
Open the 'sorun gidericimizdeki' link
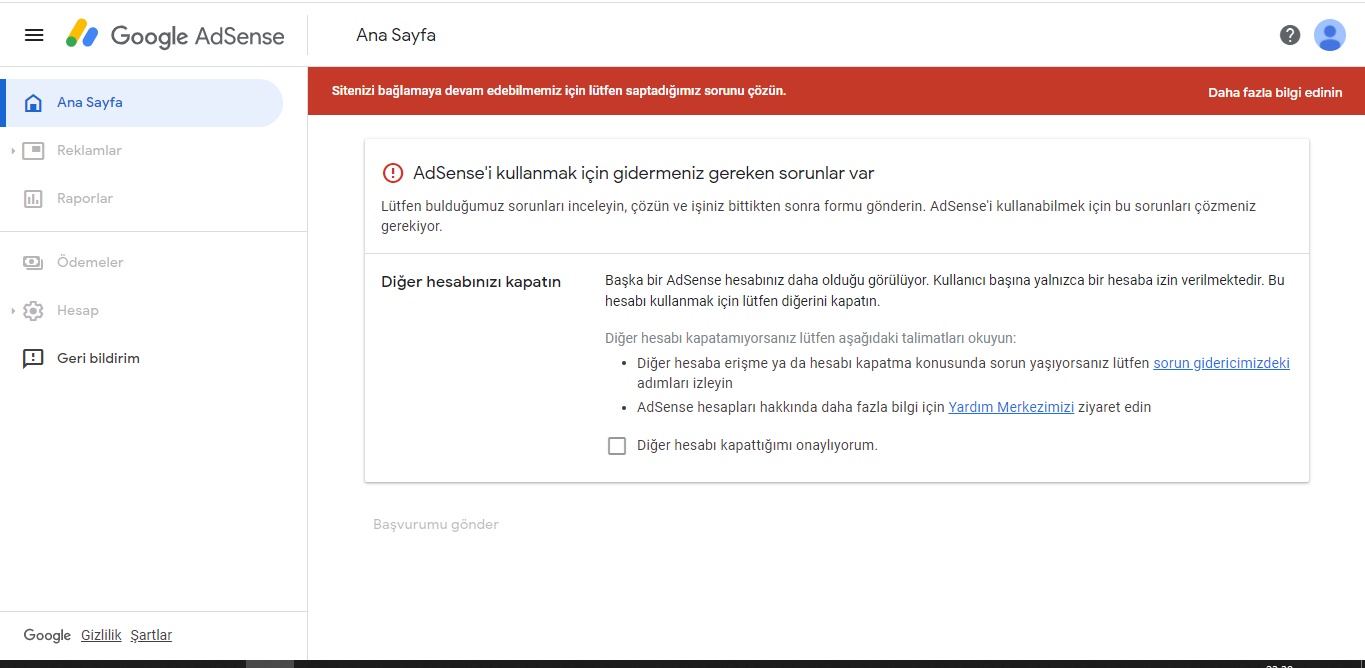coord(1221,363)
